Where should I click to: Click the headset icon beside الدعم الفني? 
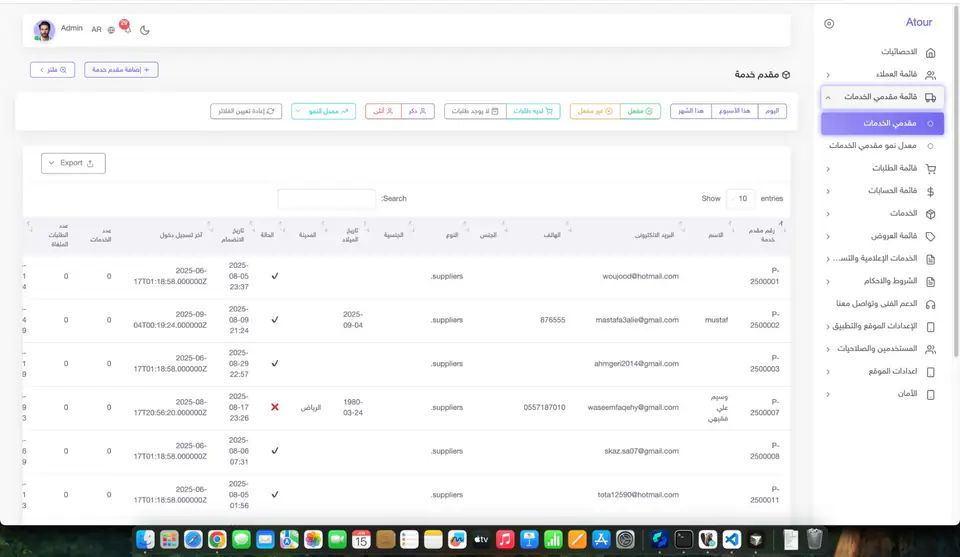point(930,304)
